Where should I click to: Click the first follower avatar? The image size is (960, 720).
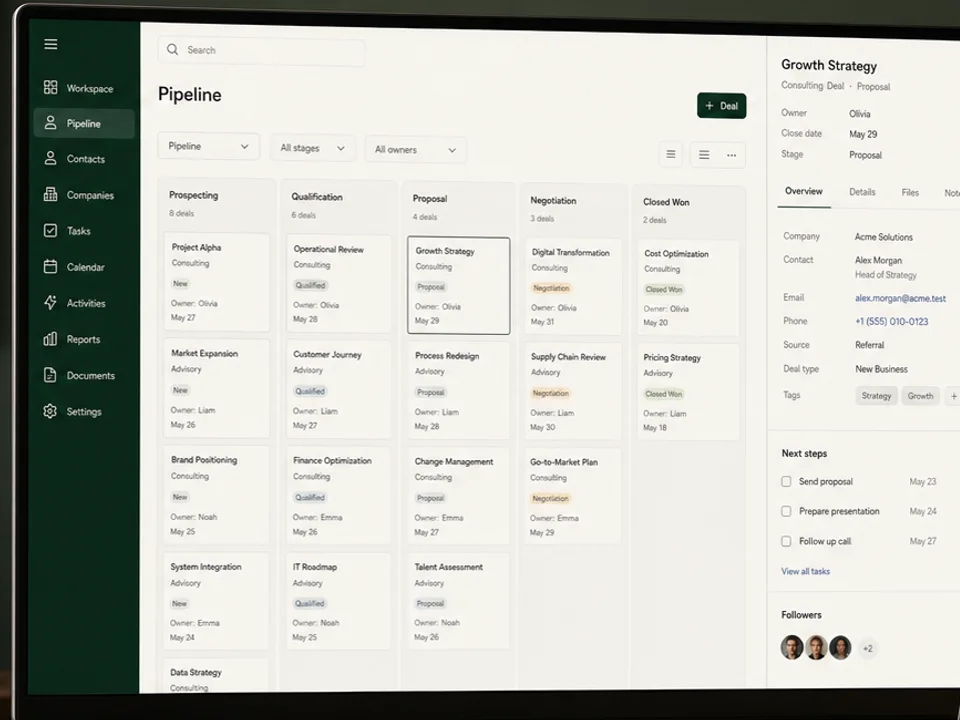click(x=792, y=647)
